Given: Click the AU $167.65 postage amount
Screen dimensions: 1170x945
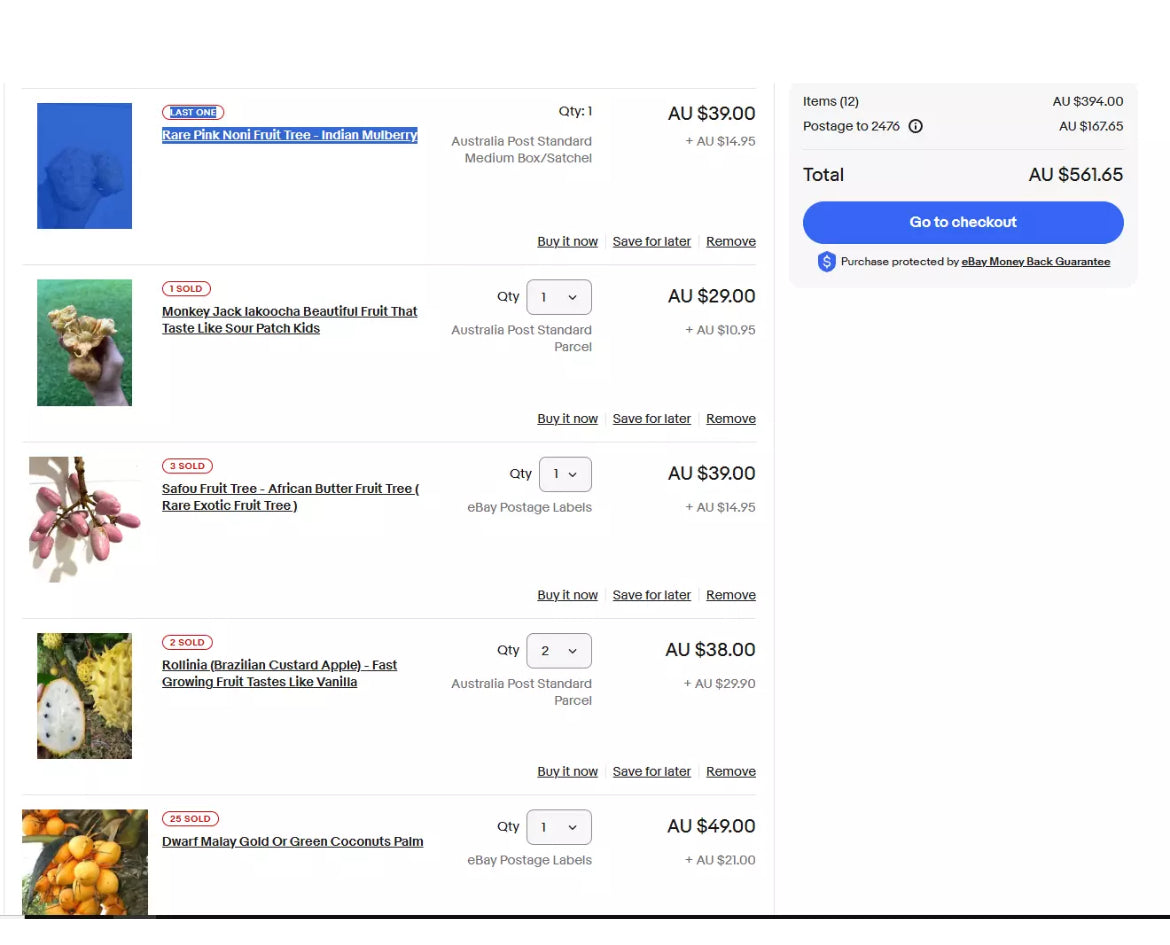Looking at the screenshot, I should [x=1091, y=126].
